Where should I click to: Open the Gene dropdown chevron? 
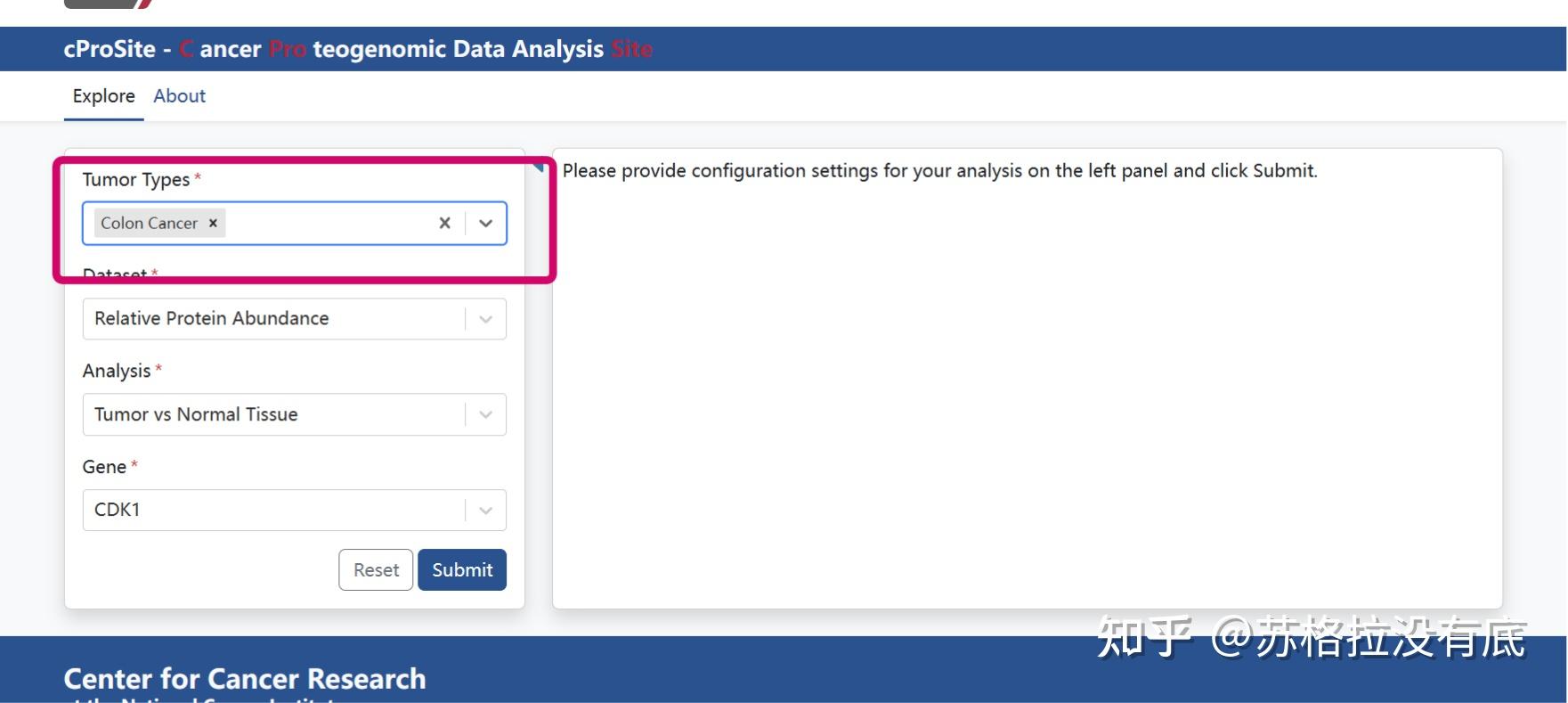485,511
